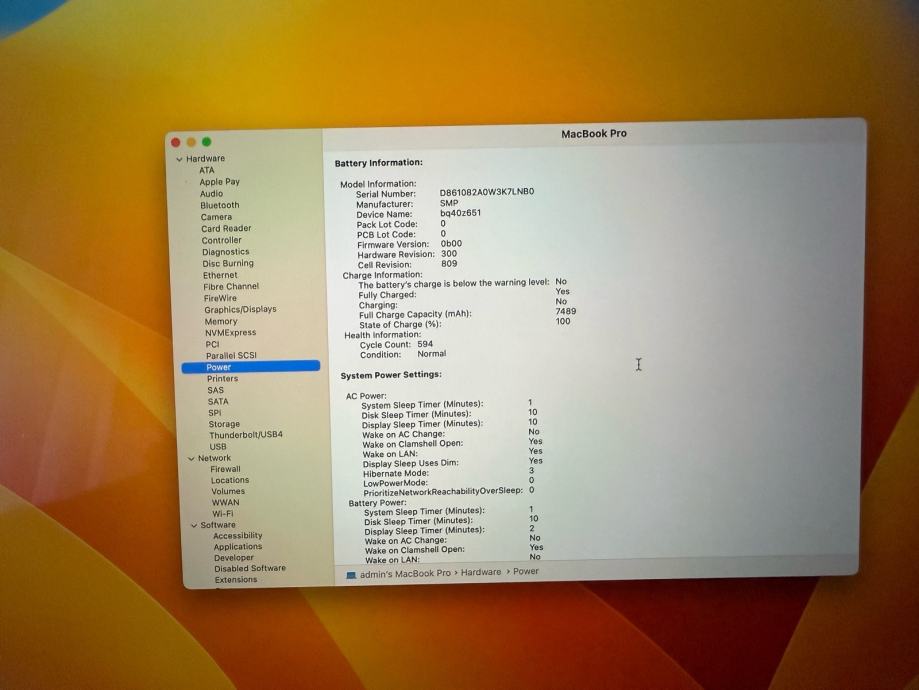The image size is (919, 690).
Task: Open the Controller entry
Action: (x=222, y=240)
